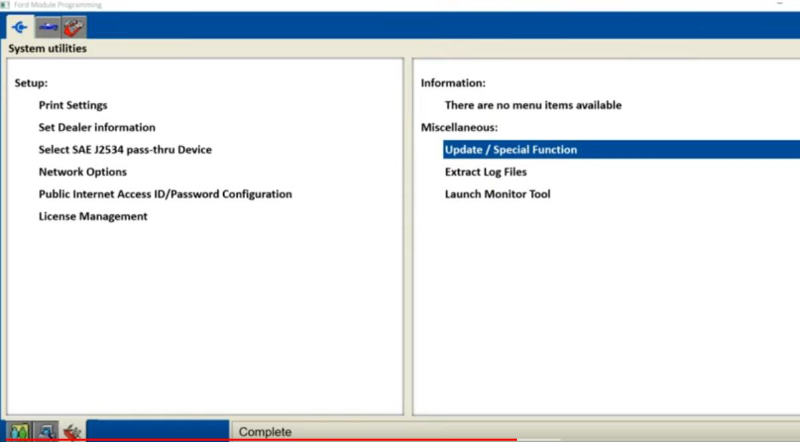The width and height of the screenshot is (800, 442).
Task: Click the bottom green figures icon
Action: coord(19,431)
